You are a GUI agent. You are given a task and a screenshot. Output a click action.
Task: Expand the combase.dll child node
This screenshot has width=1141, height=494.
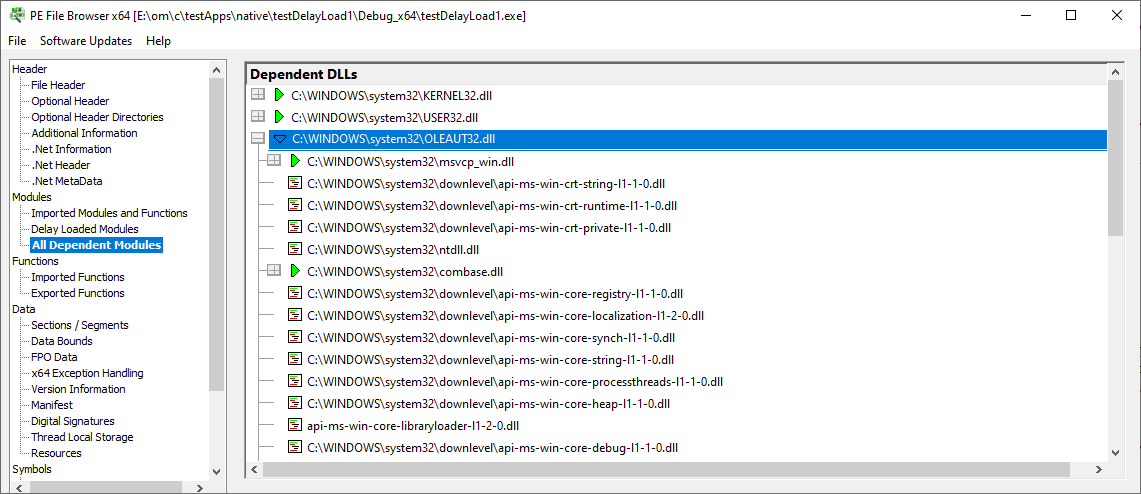[274, 271]
